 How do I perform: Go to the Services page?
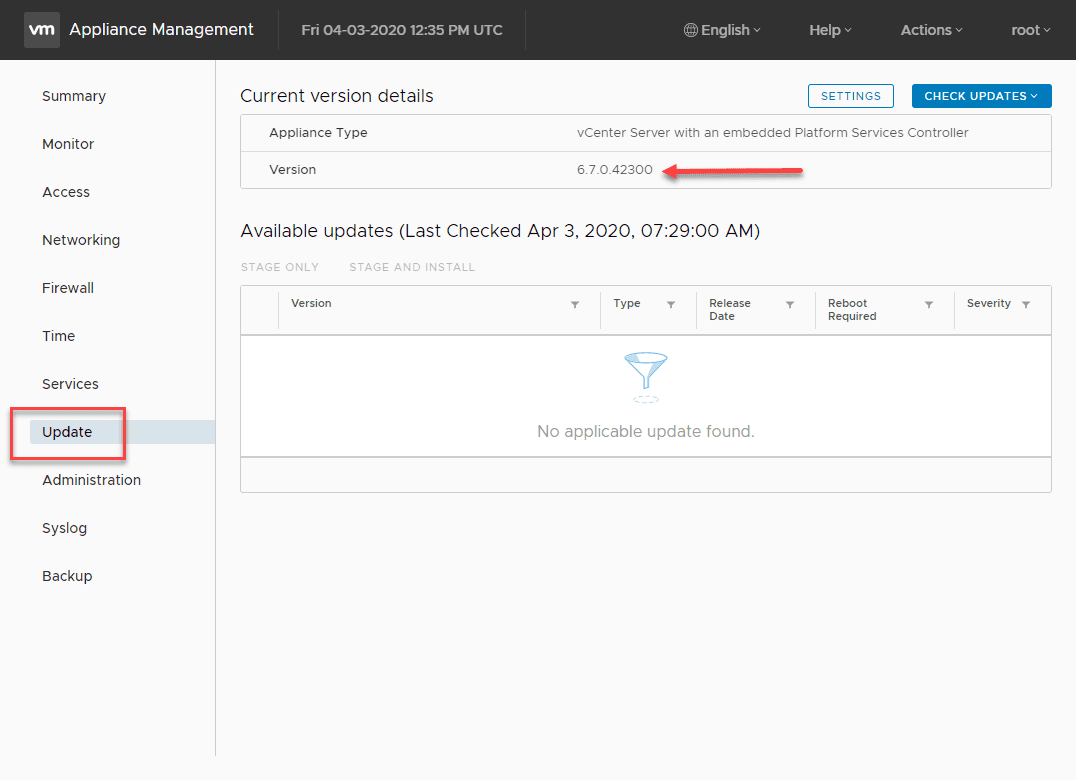pos(70,384)
